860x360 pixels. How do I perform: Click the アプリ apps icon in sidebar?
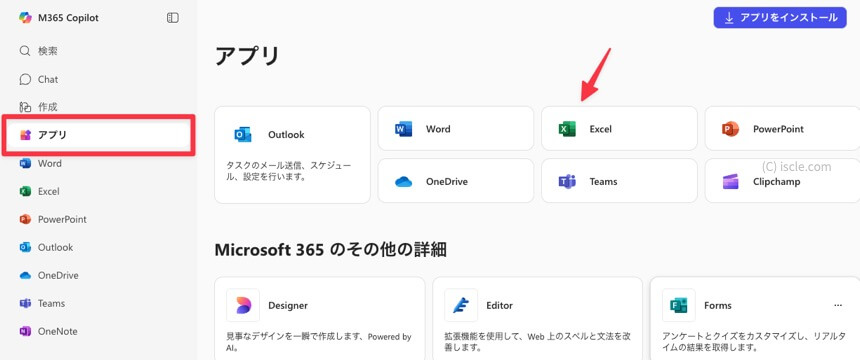[x=25, y=135]
